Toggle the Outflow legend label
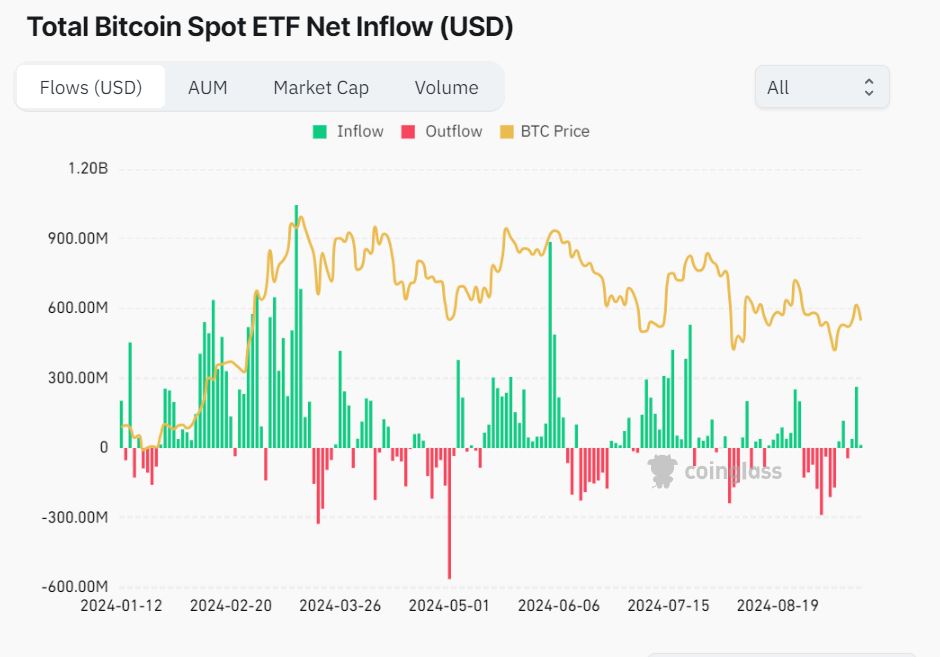Viewport: 940px width, 657px height. click(x=453, y=131)
